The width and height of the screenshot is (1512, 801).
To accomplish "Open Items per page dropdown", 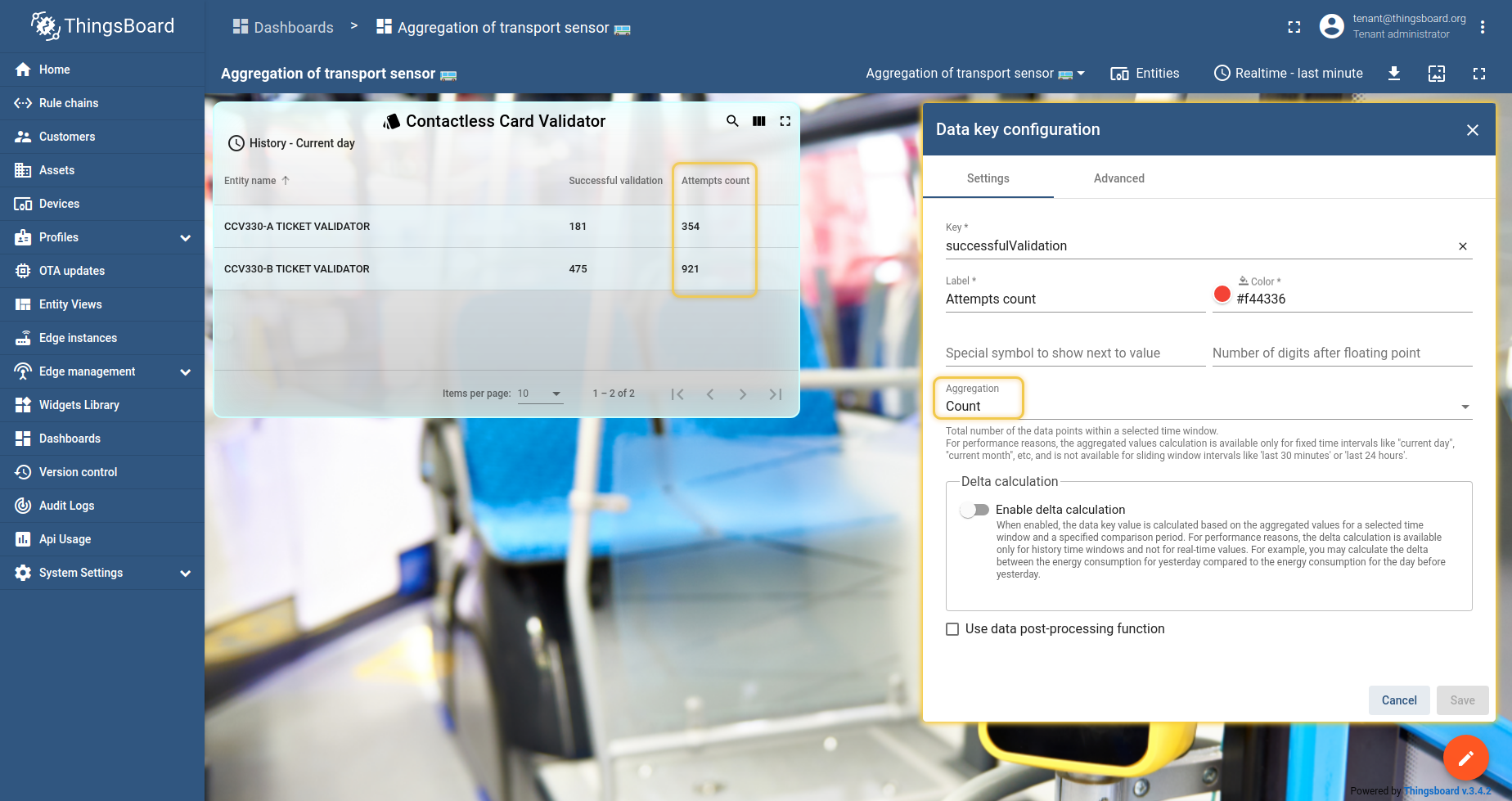I will point(540,394).
